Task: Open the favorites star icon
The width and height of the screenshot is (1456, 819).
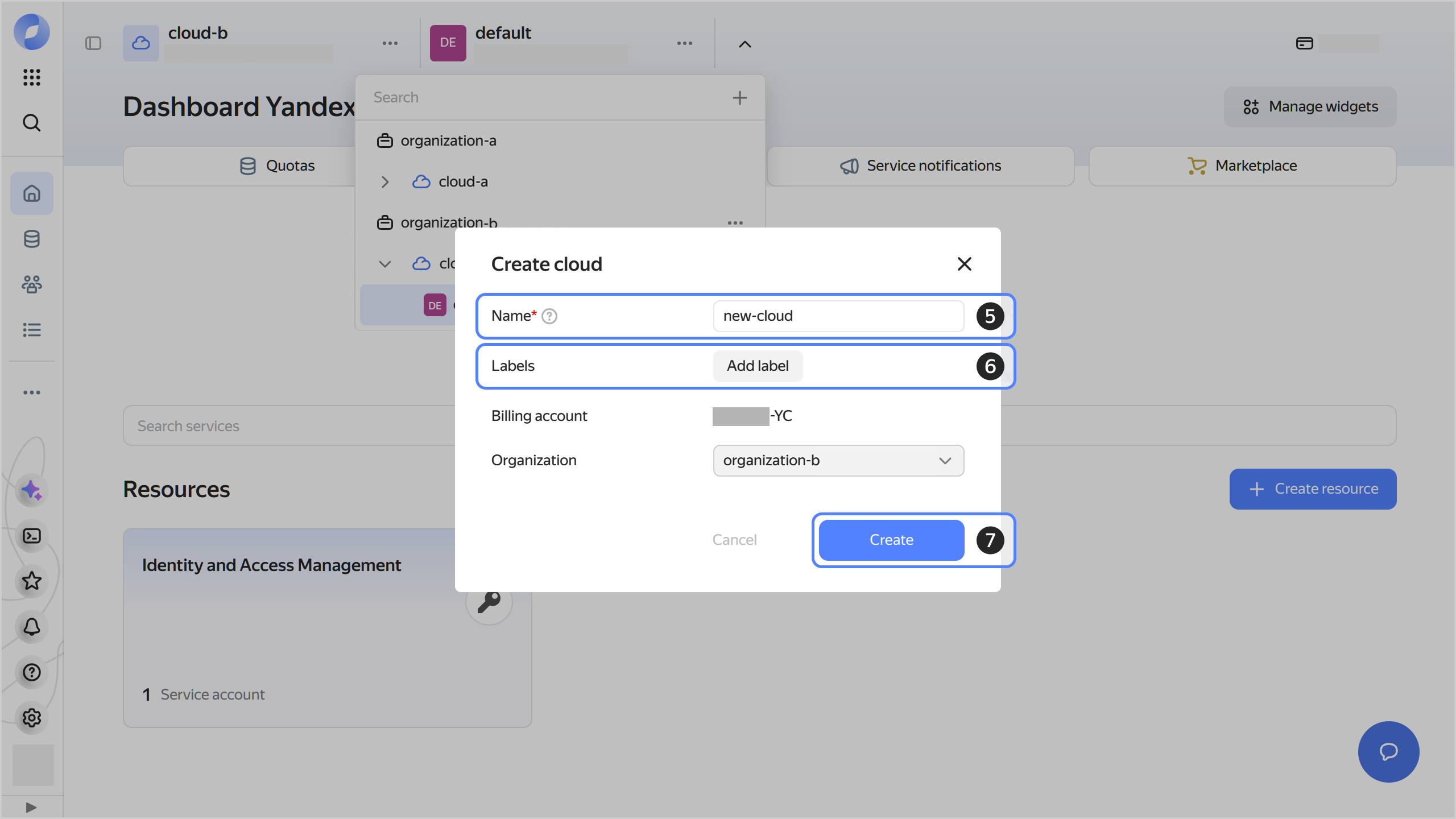Action: [x=32, y=581]
